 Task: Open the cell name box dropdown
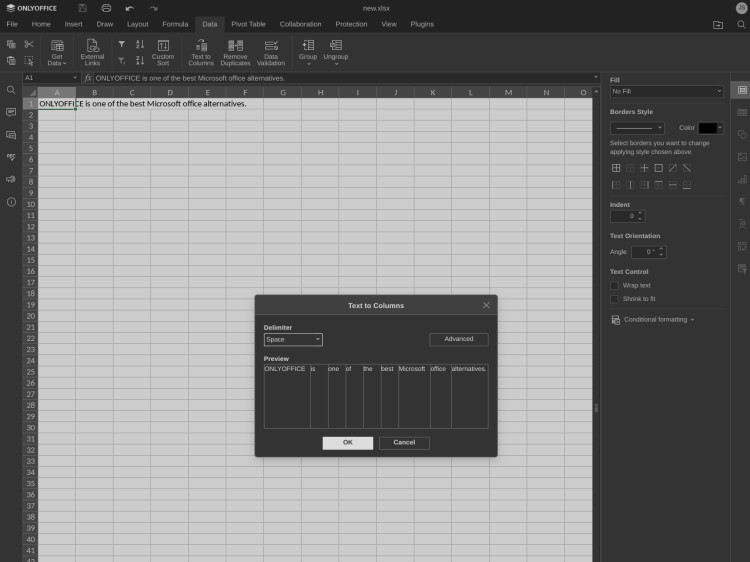(x=75, y=77)
